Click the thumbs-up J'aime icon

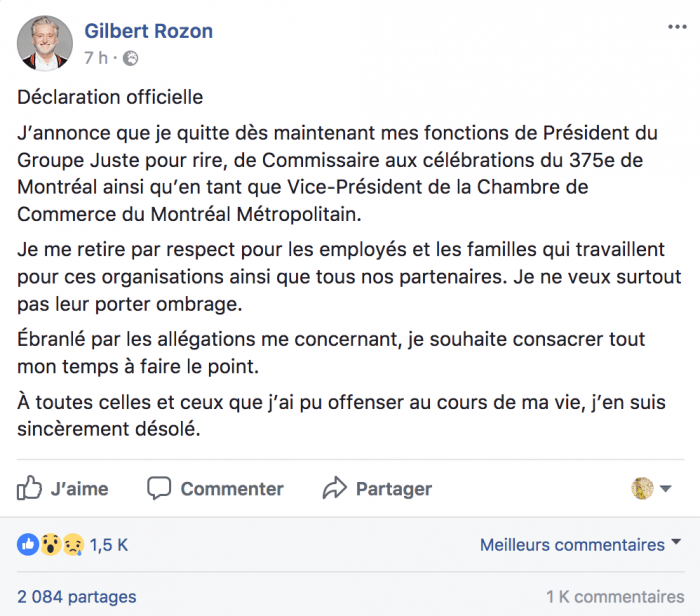point(30,488)
